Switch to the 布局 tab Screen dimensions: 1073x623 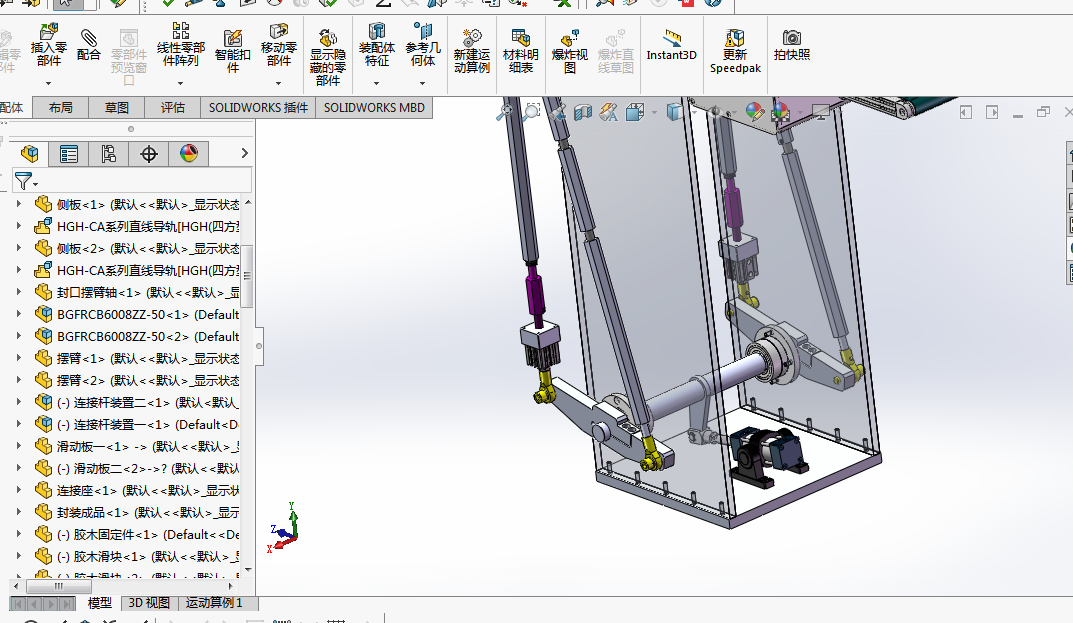click(61, 107)
